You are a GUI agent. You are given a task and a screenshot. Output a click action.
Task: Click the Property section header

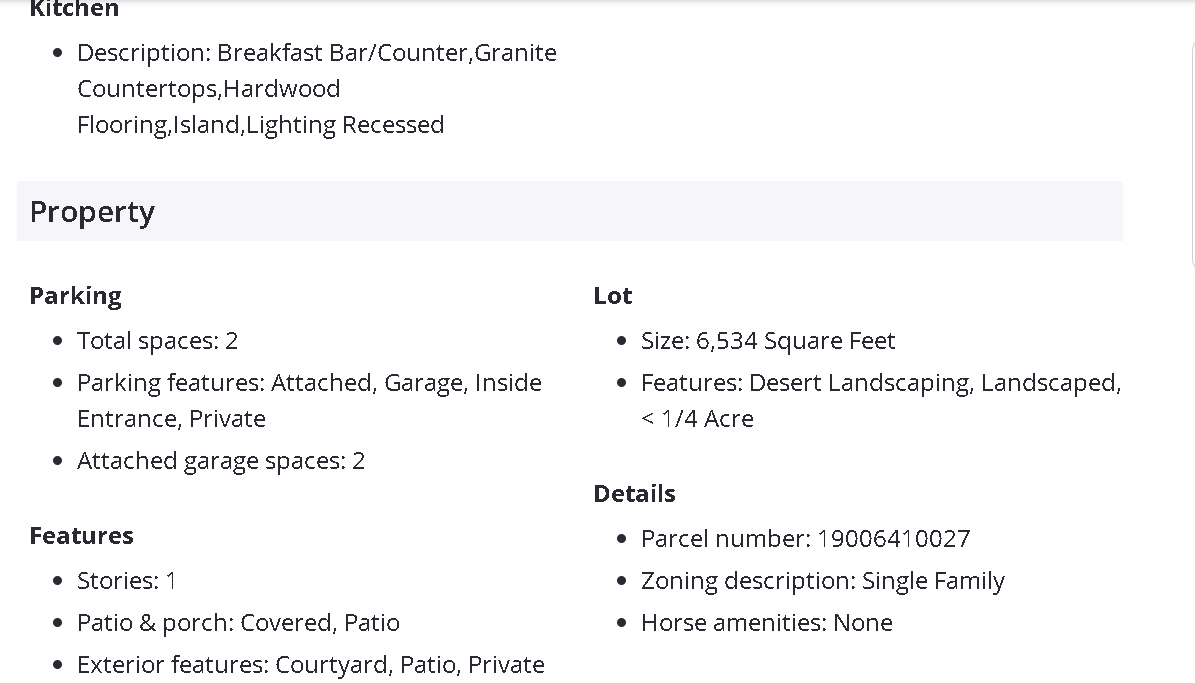coord(92,212)
